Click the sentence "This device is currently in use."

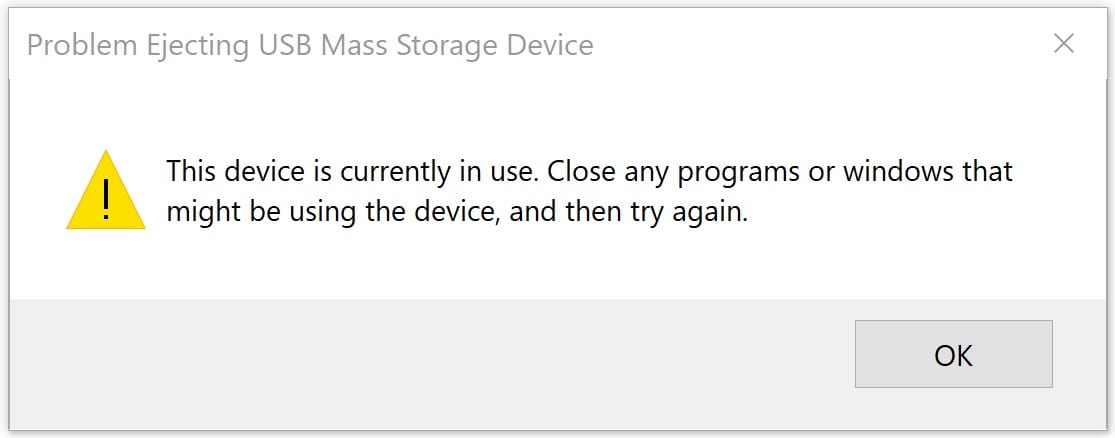tap(354, 171)
